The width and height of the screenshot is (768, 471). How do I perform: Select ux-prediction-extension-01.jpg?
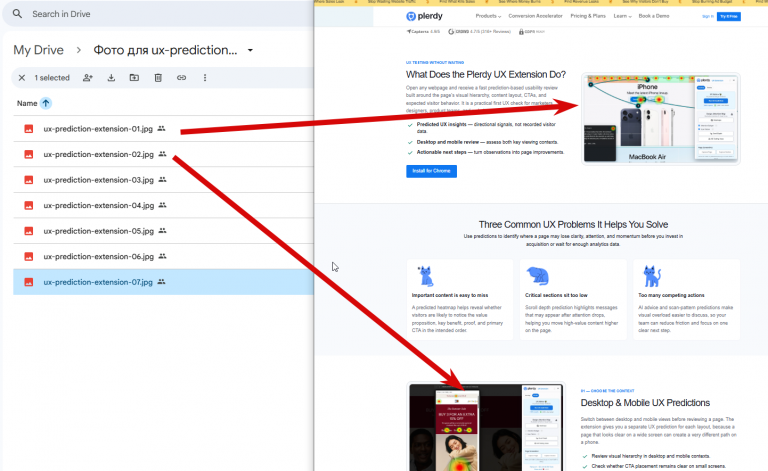pyautogui.click(x=164, y=129)
